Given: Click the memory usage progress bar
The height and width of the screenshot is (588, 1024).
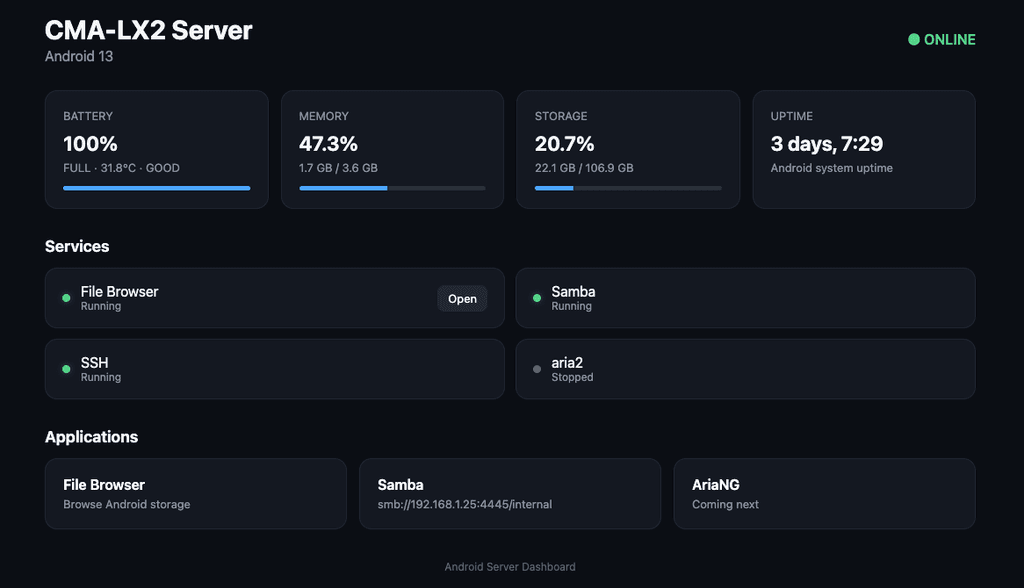Looking at the screenshot, I should pyautogui.click(x=392, y=188).
